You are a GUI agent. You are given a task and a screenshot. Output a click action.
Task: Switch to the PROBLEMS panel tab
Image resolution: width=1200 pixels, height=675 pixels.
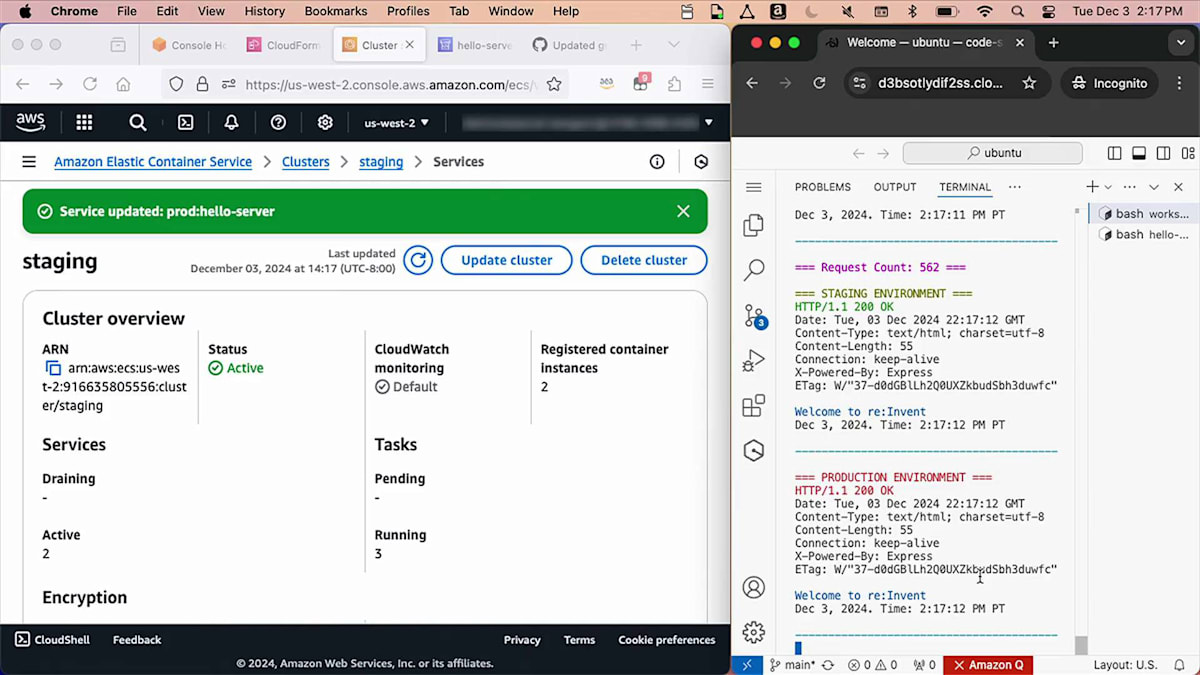[x=823, y=187]
